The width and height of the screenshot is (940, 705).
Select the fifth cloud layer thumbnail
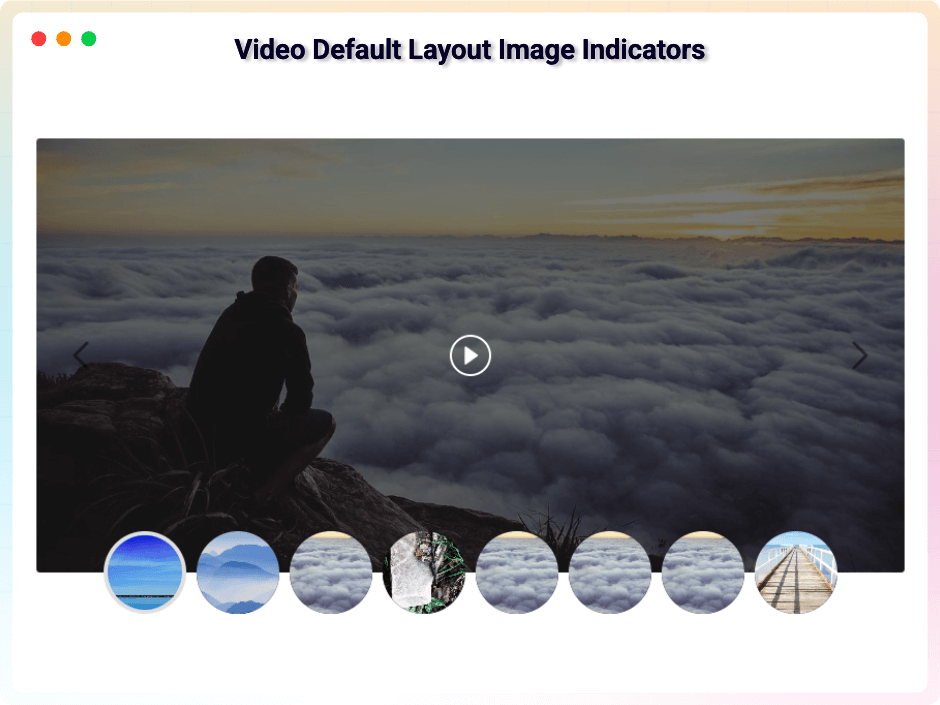tap(516, 573)
